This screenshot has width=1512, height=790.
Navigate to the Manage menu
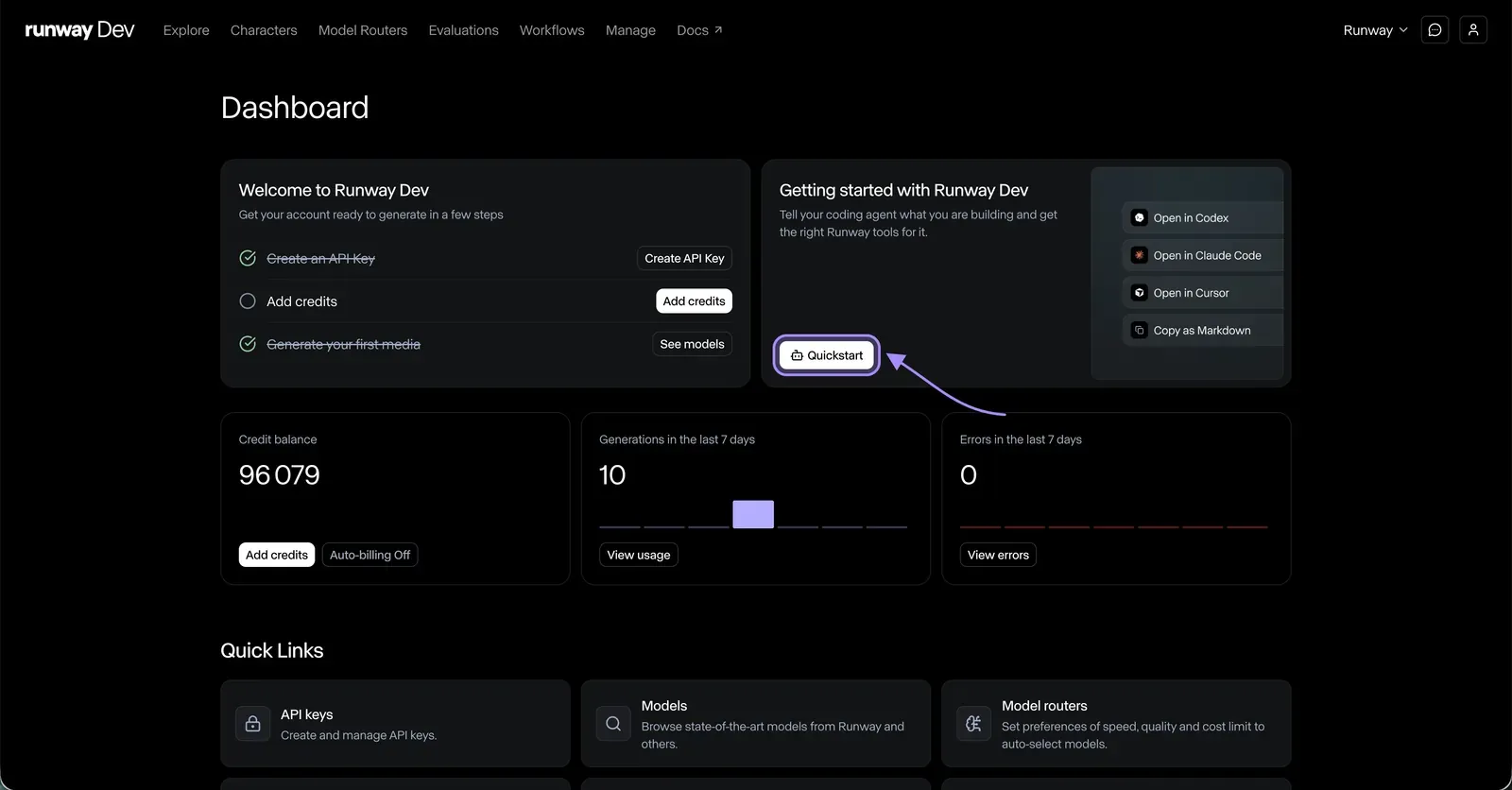point(630,30)
